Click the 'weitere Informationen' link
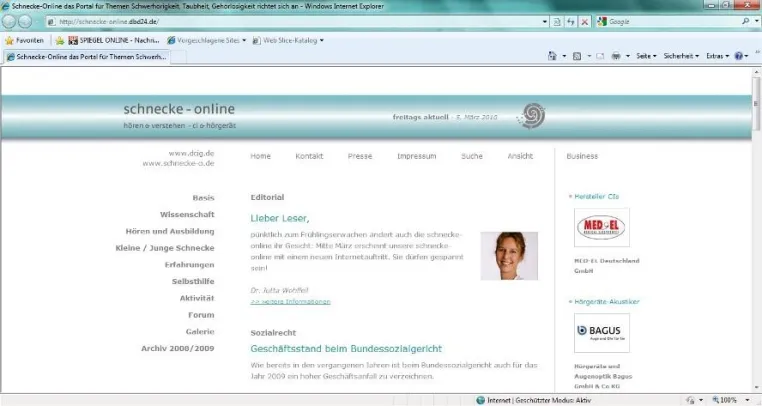The height and width of the screenshot is (406, 762). 291,301
